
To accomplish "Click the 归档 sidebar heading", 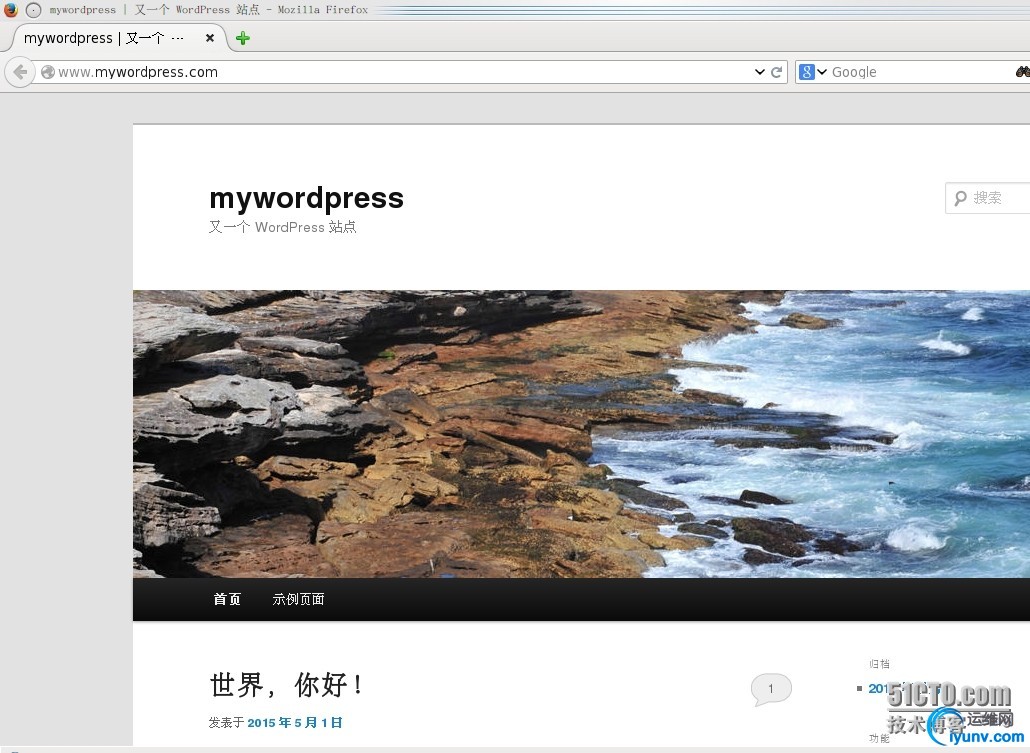I will (x=880, y=664).
